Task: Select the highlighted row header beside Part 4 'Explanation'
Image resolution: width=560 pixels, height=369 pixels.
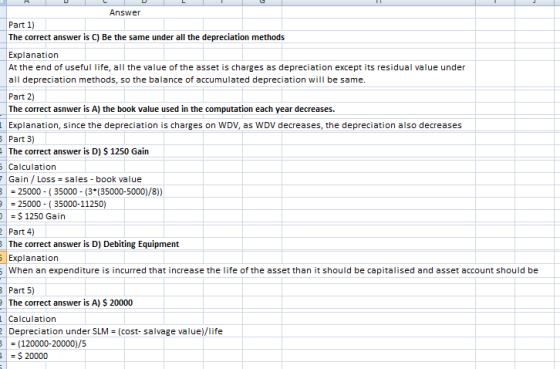Action: click(x=3, y=258)
